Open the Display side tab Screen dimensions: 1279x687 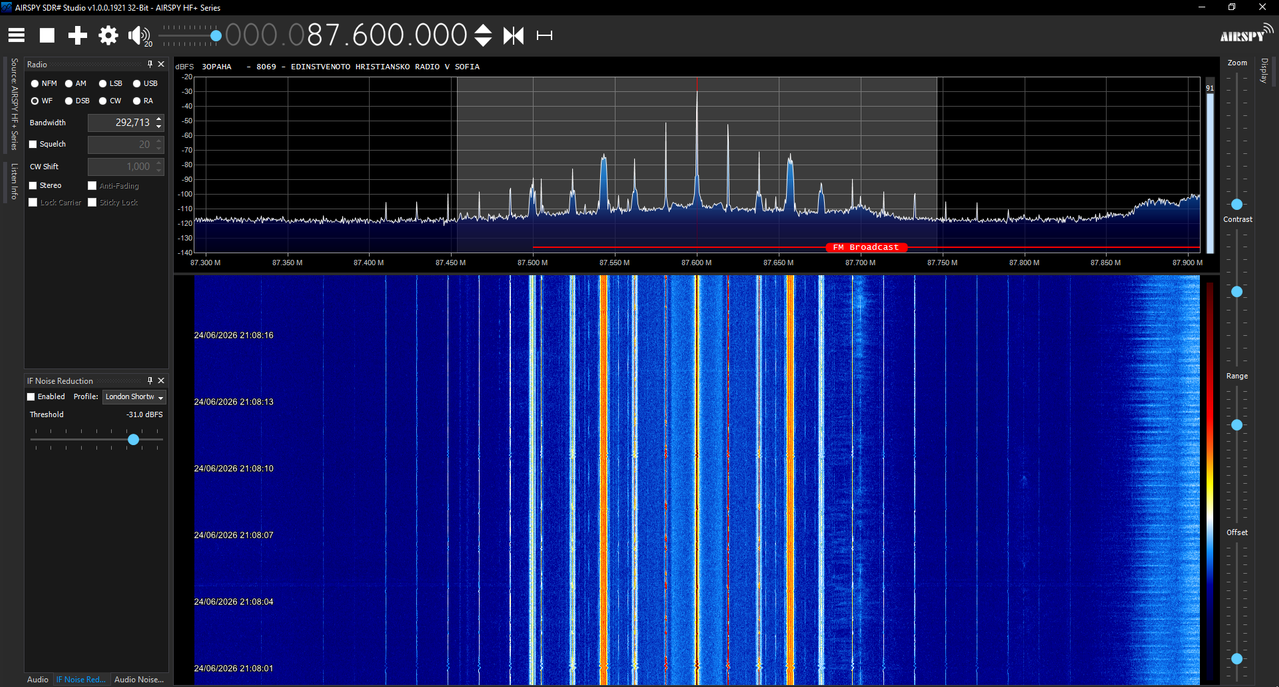pyautogui.click(x=1264, y=70)
